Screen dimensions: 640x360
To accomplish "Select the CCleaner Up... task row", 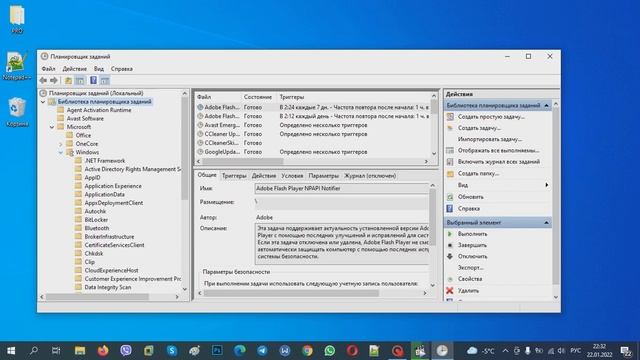I will tap(313, 134).
